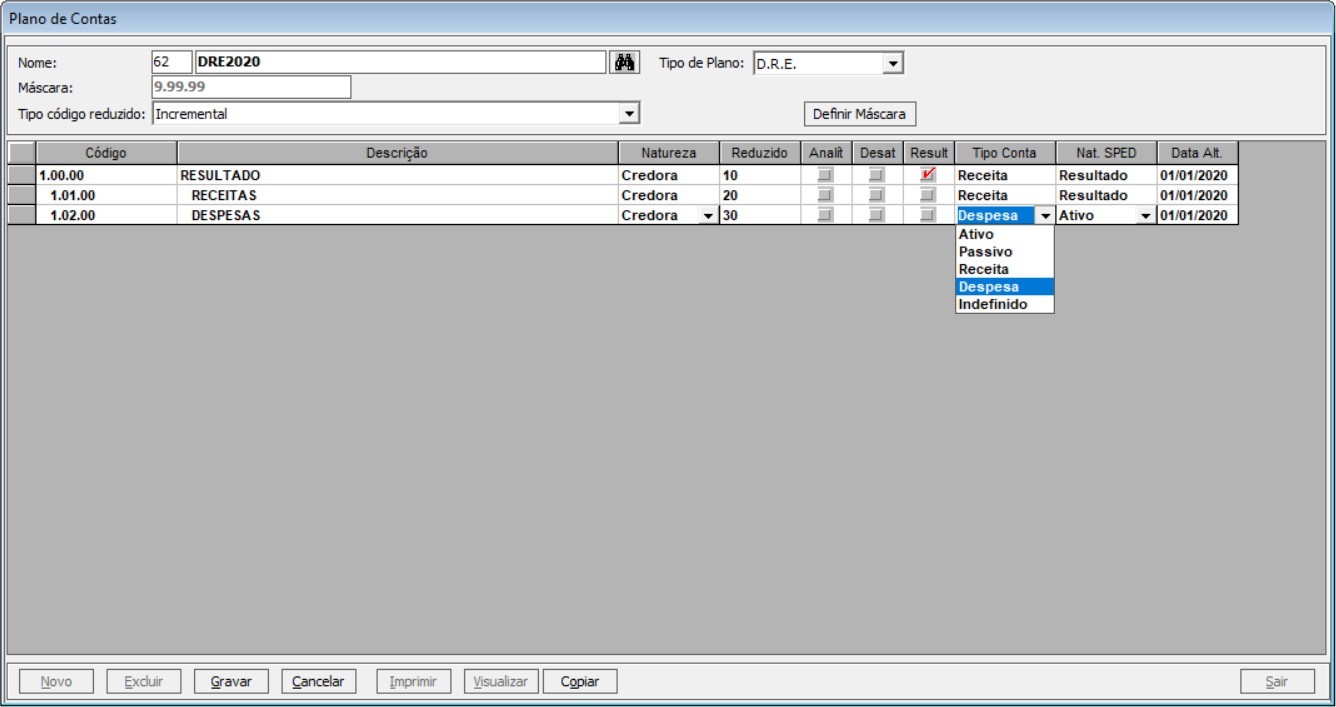Click Nat. SPED cell Resultado in RECEITAS row
This screenshot has width=1336, height=707.
pos(1106,195)
